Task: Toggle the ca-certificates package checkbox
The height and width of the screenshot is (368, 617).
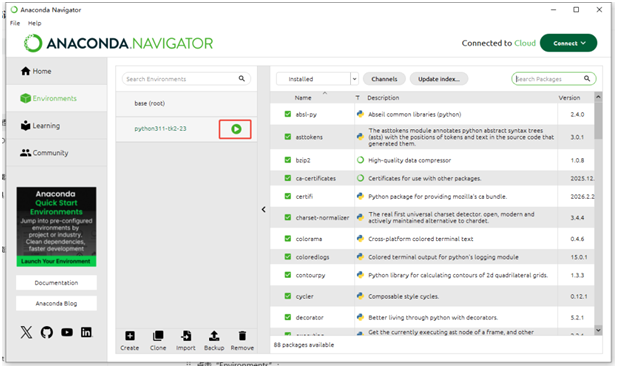Action: pos(288,178)
